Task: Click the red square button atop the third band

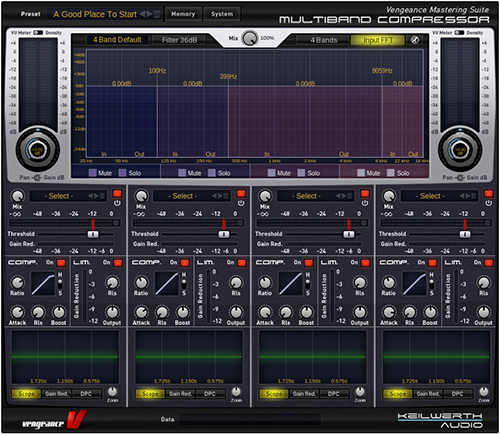Action: [365, 193]
